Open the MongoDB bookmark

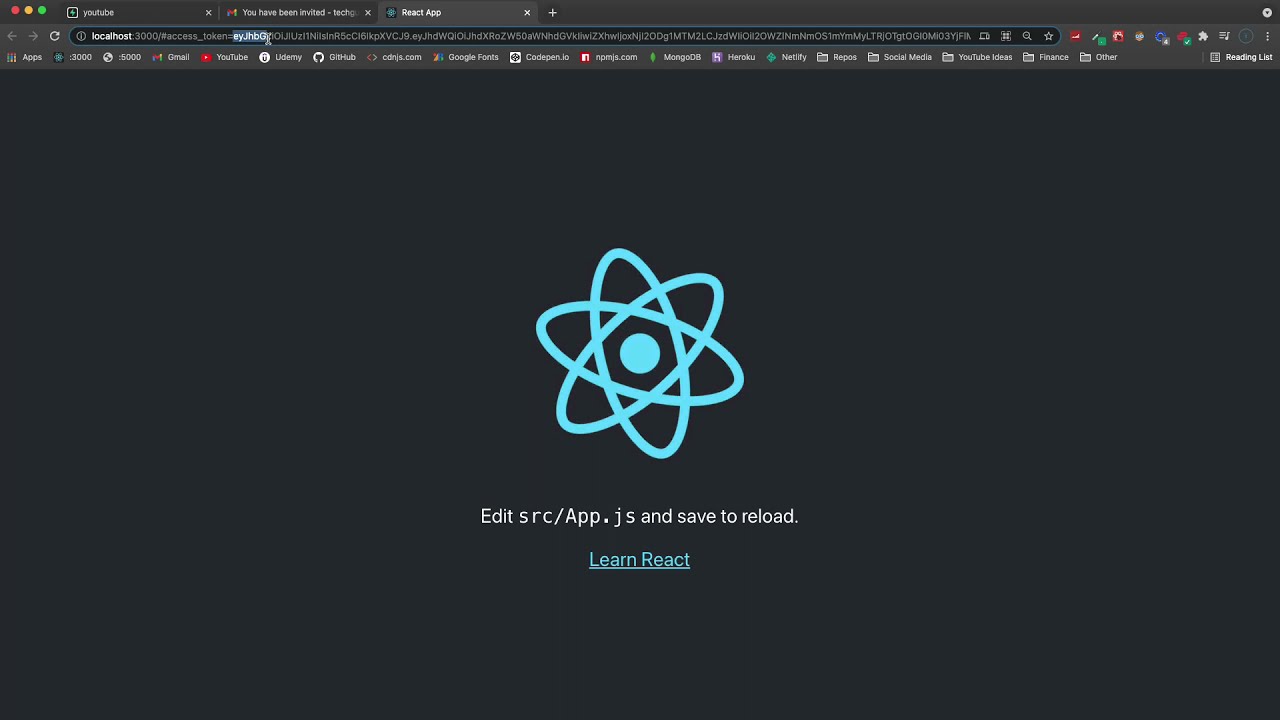pos(675,57)
